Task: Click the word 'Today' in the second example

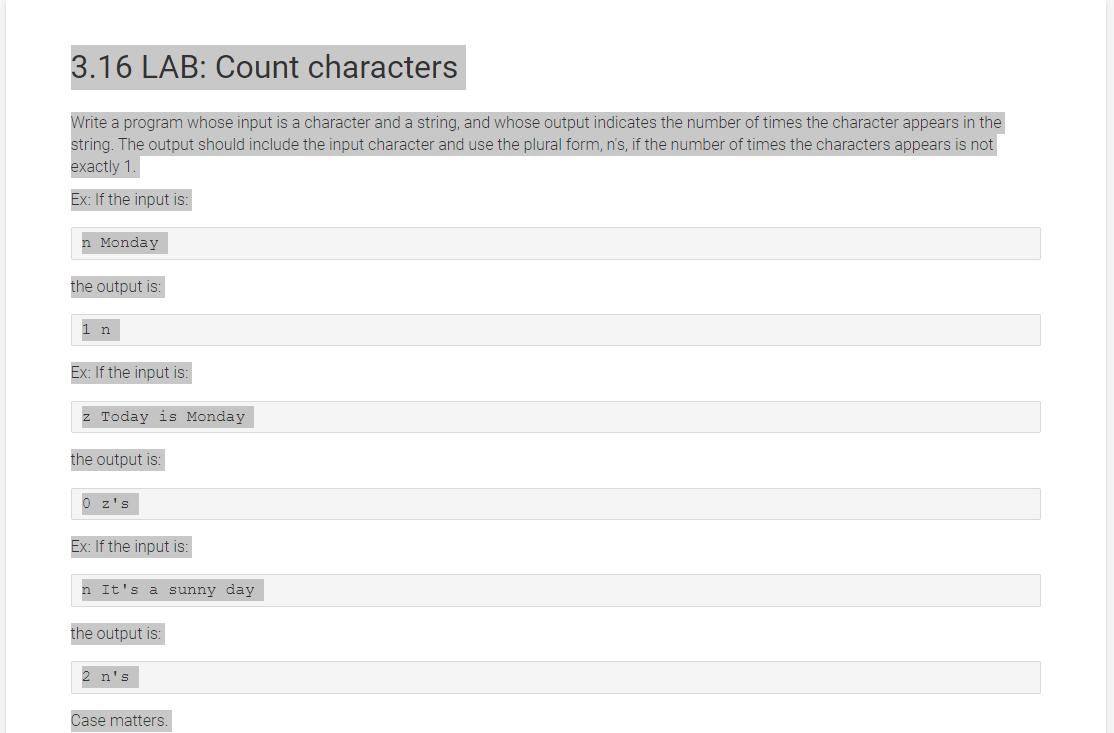Action: tap(124, 416)
